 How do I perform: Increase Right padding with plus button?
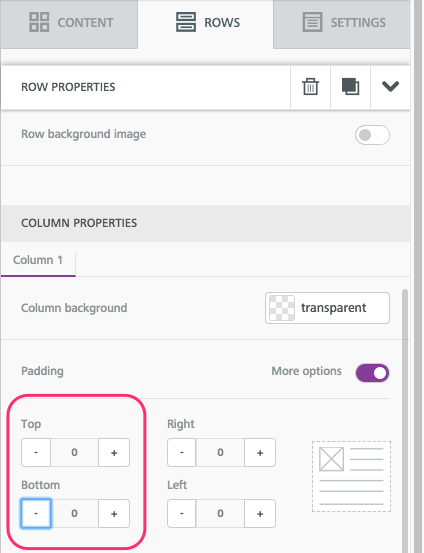coord(260,452)
